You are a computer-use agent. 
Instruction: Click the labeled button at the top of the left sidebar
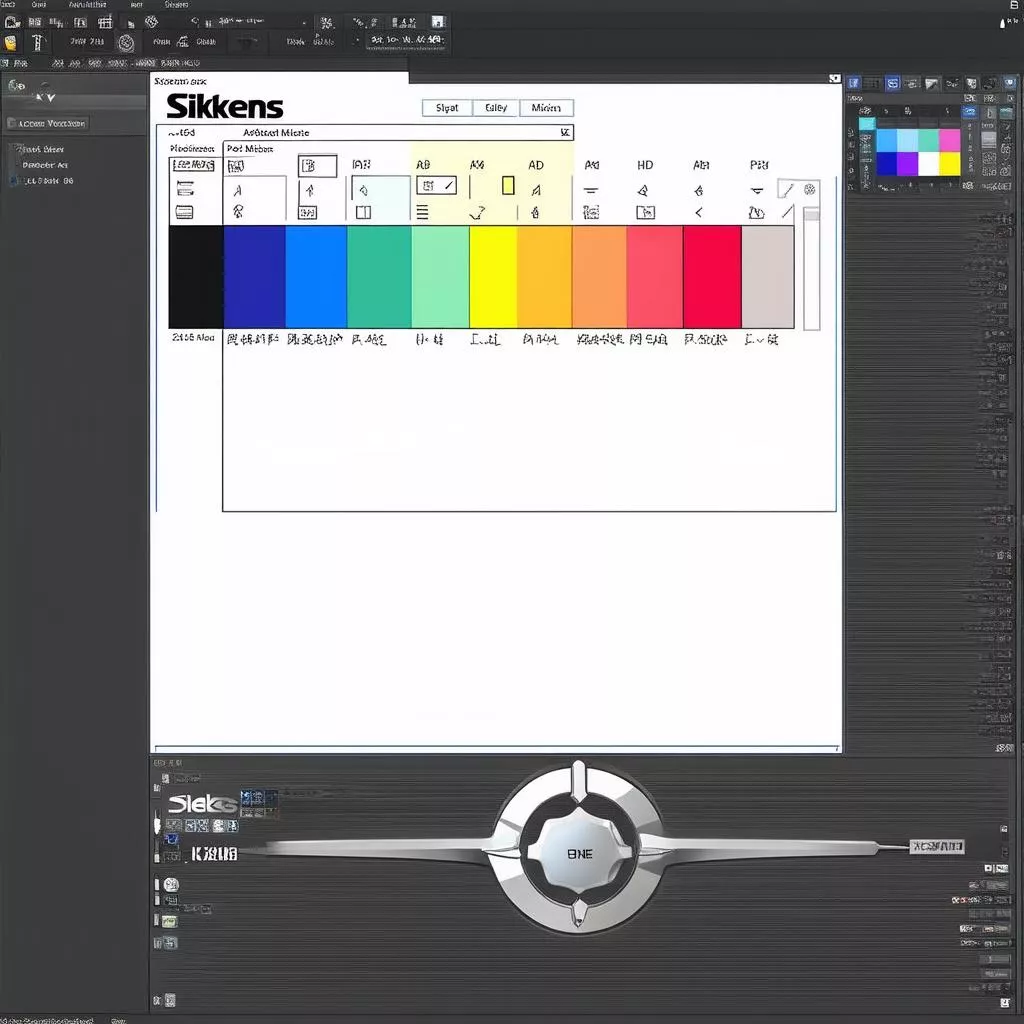[48, 123]
